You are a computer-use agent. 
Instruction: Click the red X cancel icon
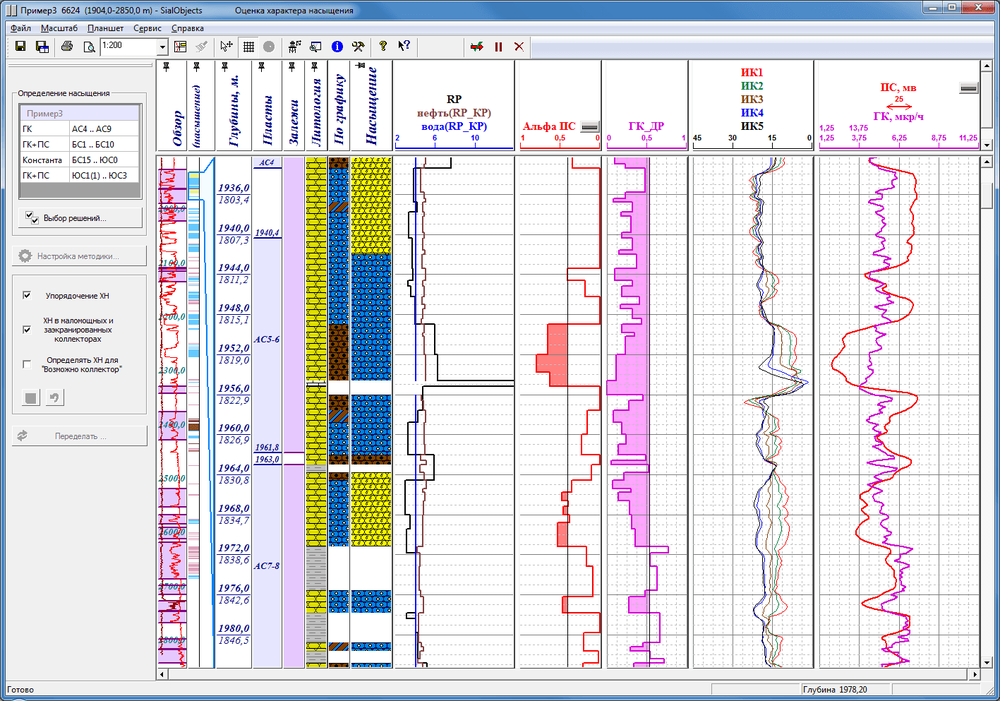519,46
